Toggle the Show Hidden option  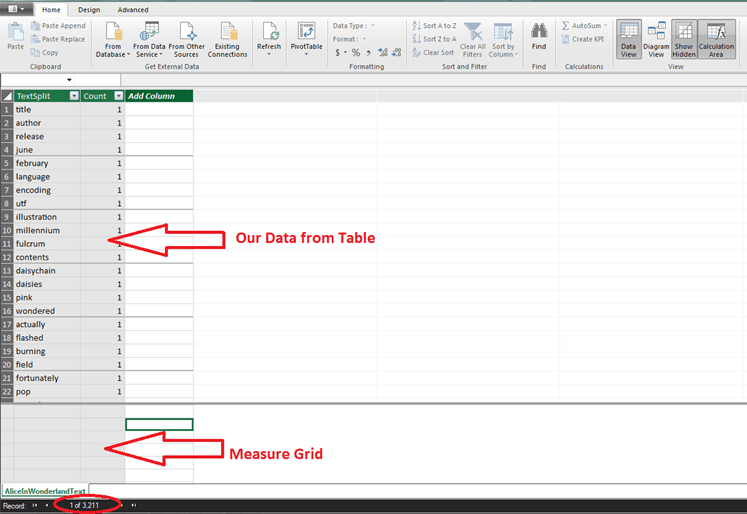(684, 38)
